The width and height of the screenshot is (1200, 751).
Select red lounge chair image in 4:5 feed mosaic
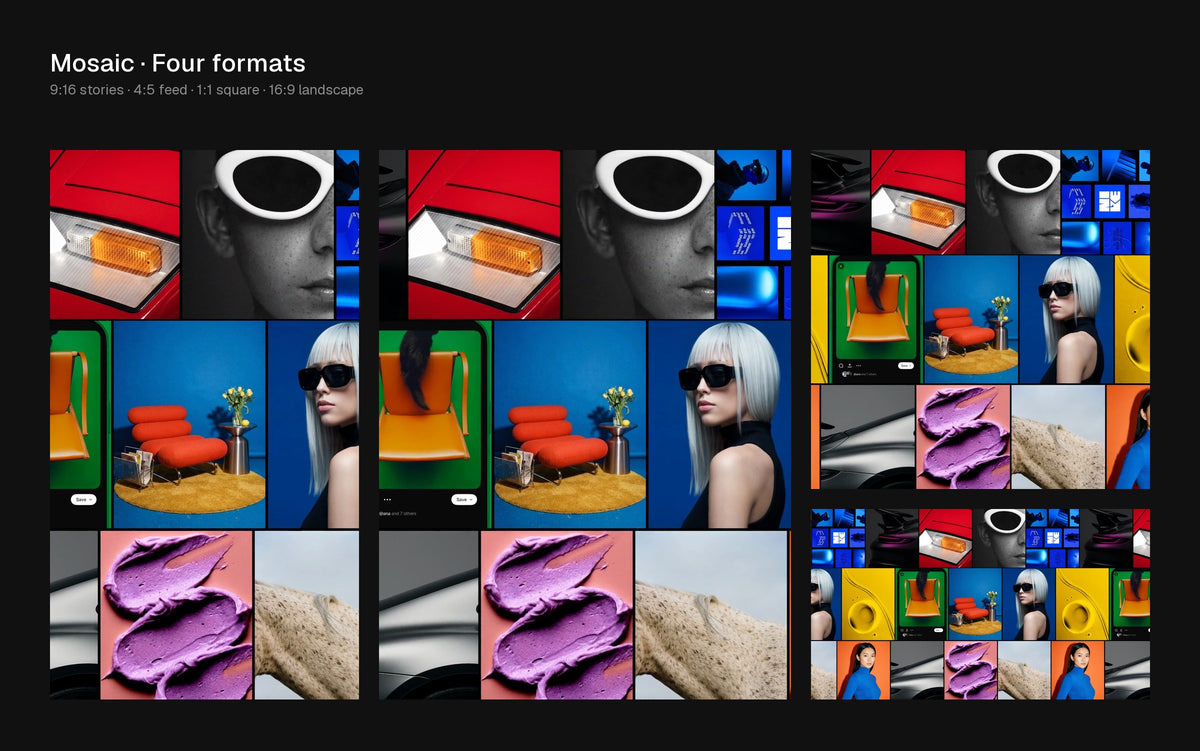click(570, 424)
